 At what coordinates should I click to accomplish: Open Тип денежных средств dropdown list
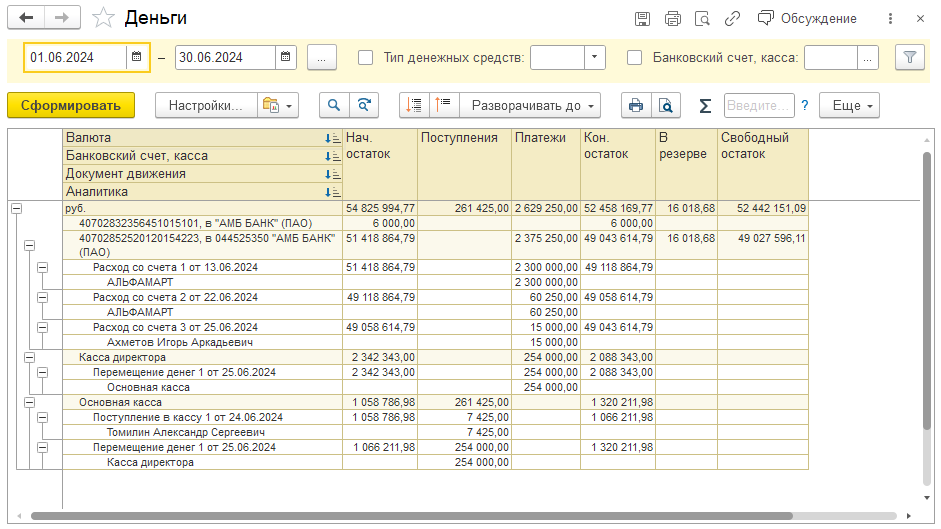[x=595, y=58]
